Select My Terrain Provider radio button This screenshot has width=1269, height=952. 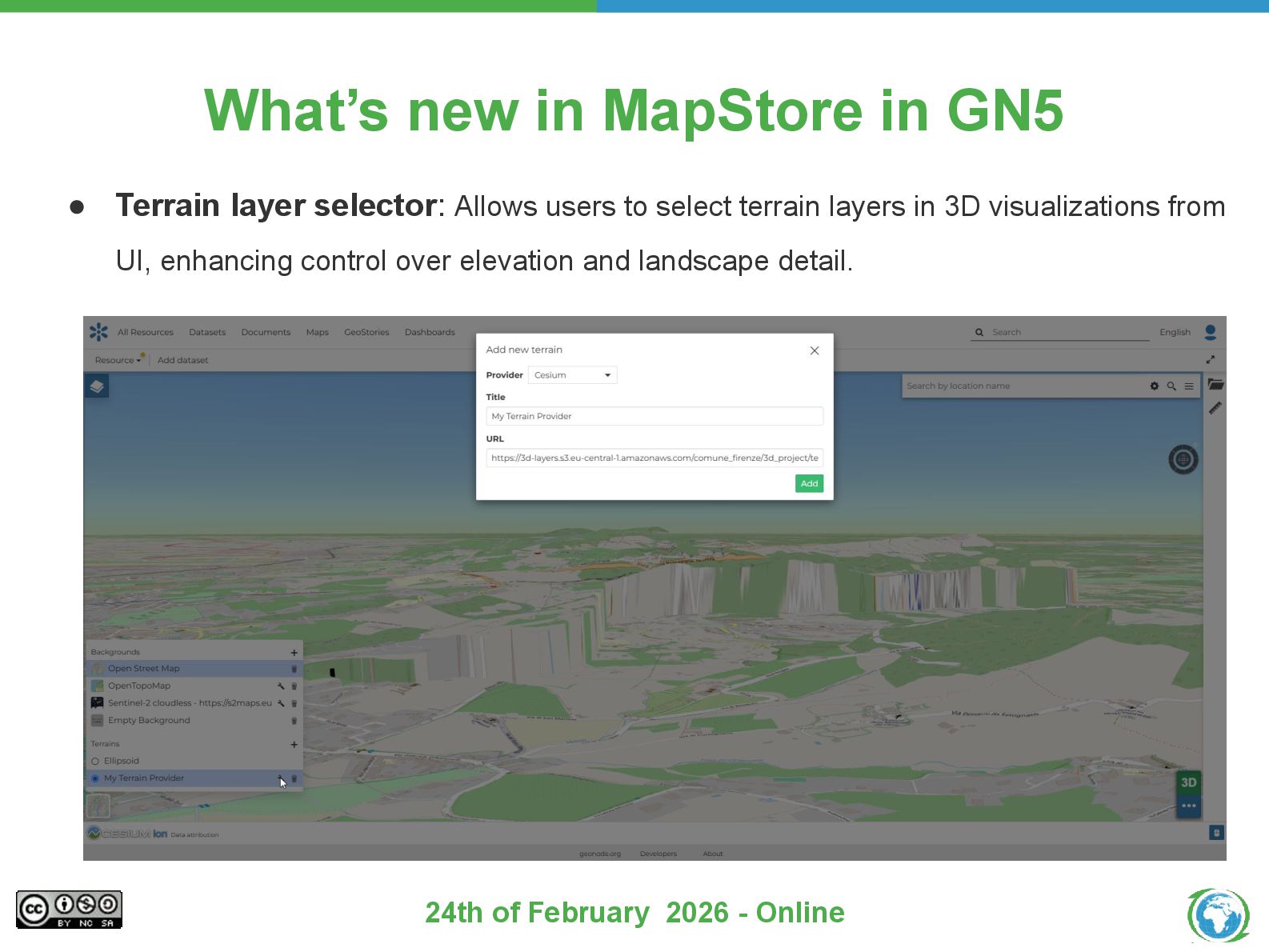click(x=95, y=778)
